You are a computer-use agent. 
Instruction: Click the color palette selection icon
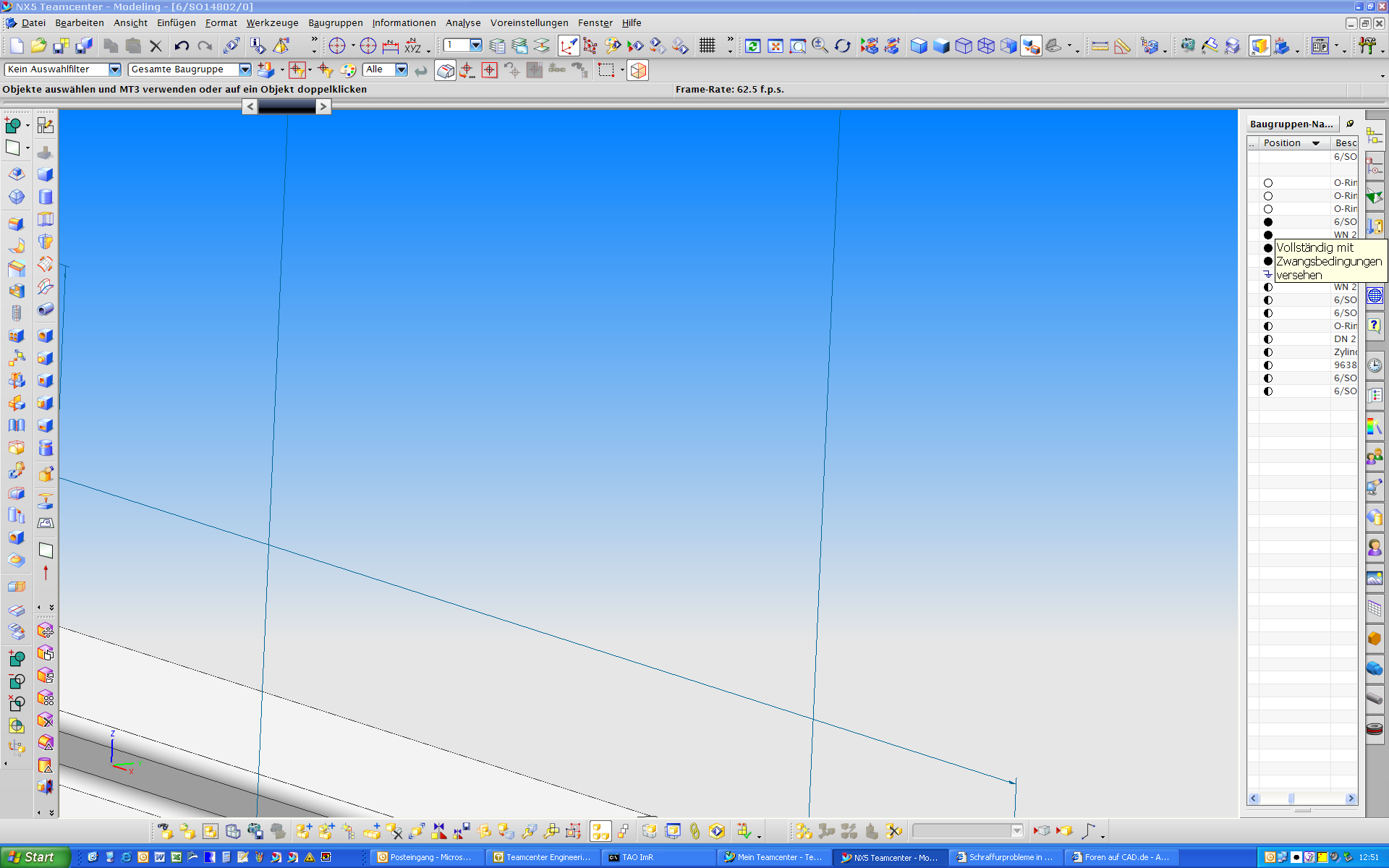[x=348, y=70]
